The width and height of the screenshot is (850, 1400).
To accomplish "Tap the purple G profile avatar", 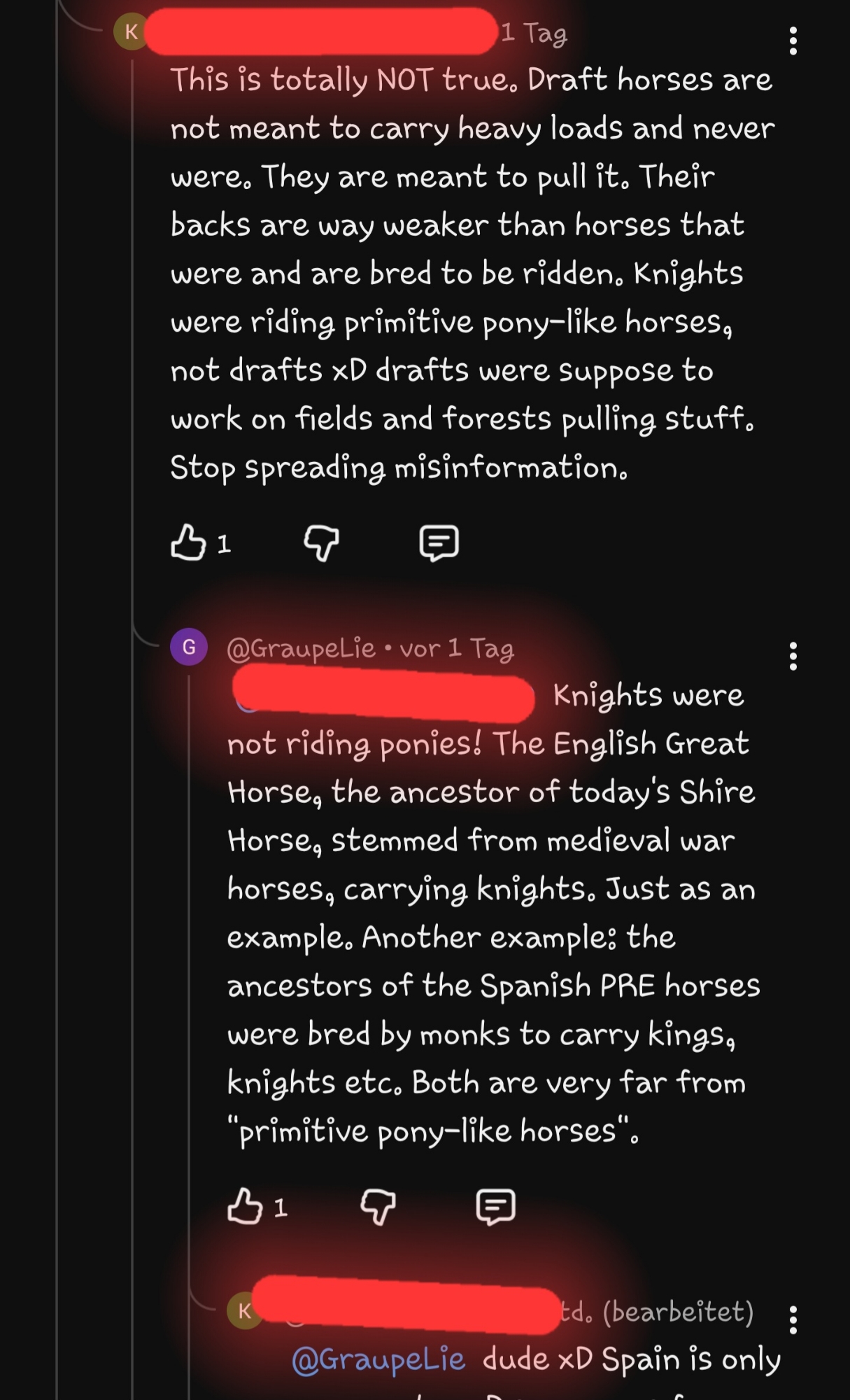I will (x=189, y=647).
